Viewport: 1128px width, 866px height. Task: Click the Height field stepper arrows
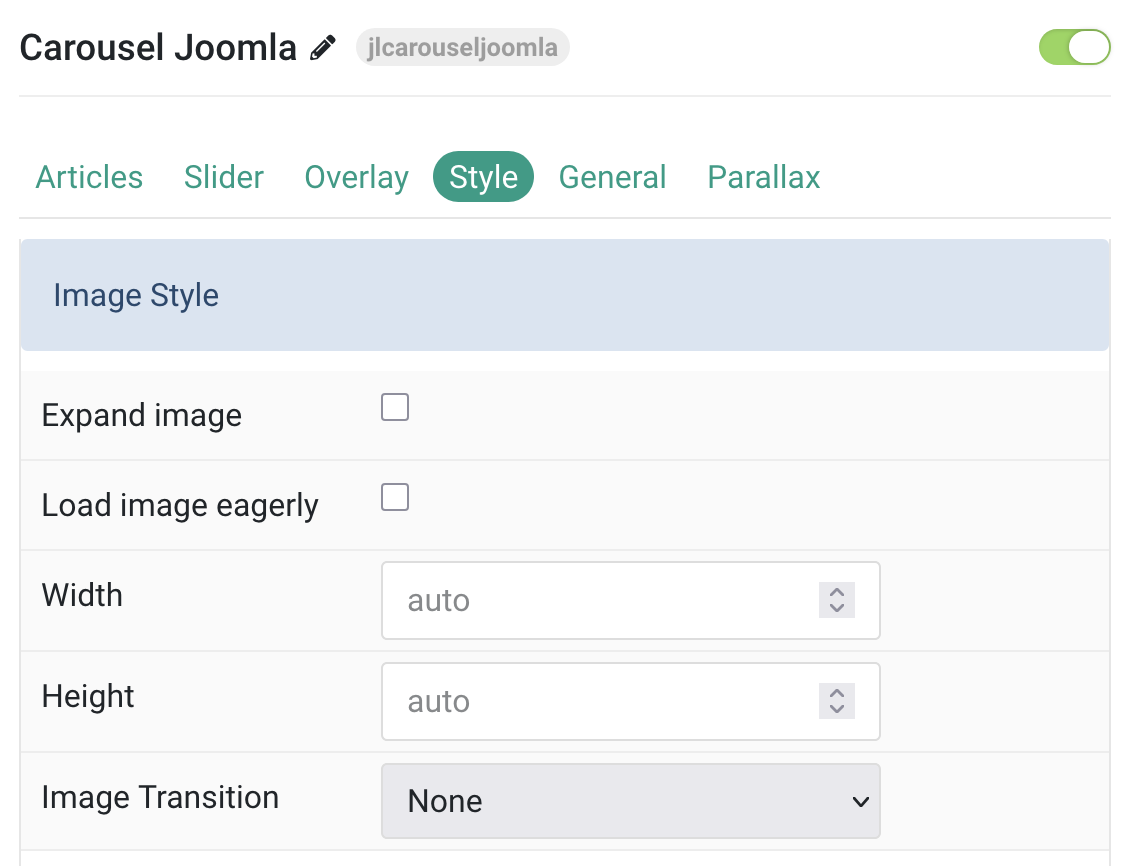click(x=837, y=701)
